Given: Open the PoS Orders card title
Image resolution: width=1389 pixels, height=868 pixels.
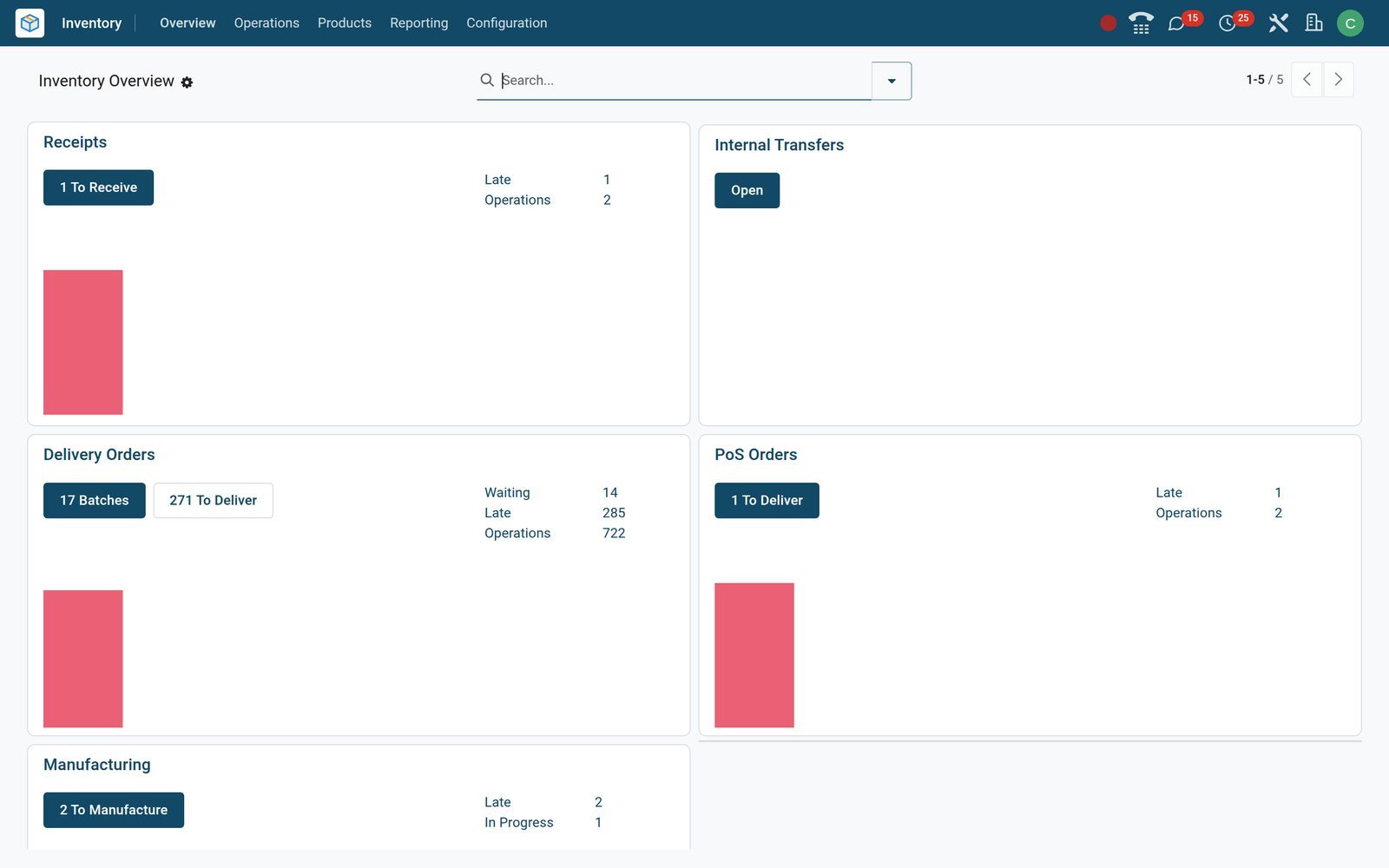Looking at the screenshot, I should click(x=755, y=455).
